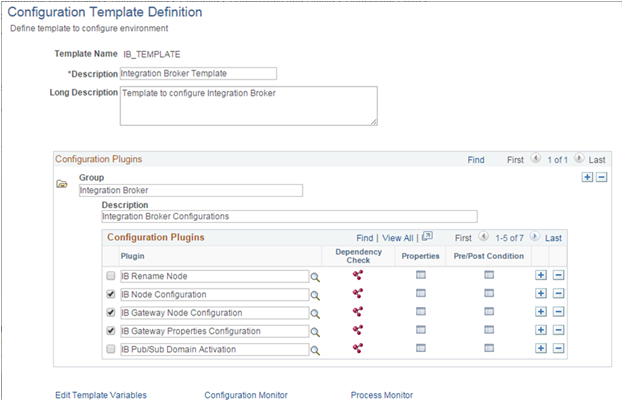The height and width of the screenshot is (400, 622).
Task: Open Pre/Post Condition for IB Rename Node
Action: click(489, 275)
